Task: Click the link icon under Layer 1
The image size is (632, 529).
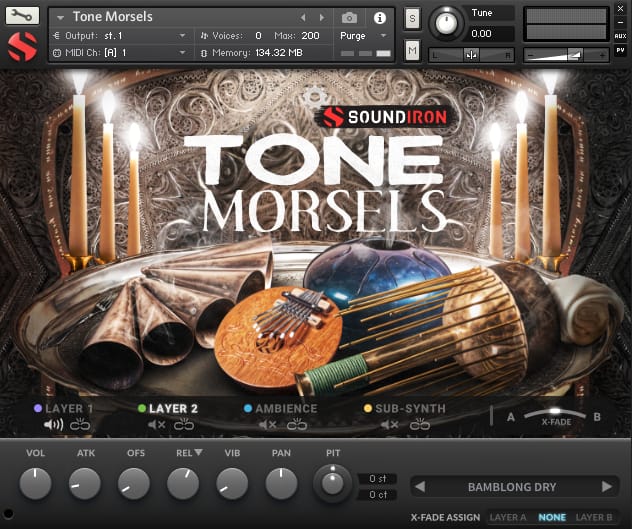Action: coord(80,425)
